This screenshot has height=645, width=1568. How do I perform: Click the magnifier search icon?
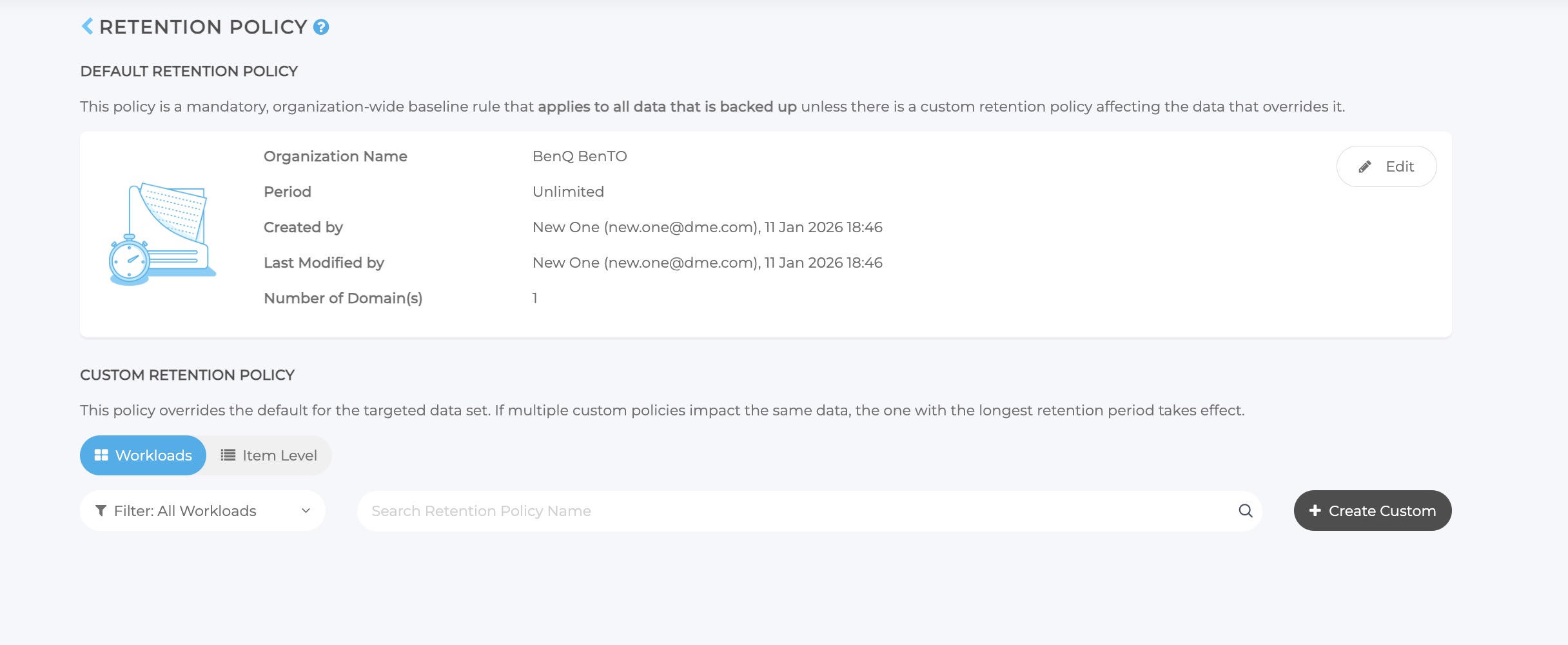click(x=1245, y=511)
